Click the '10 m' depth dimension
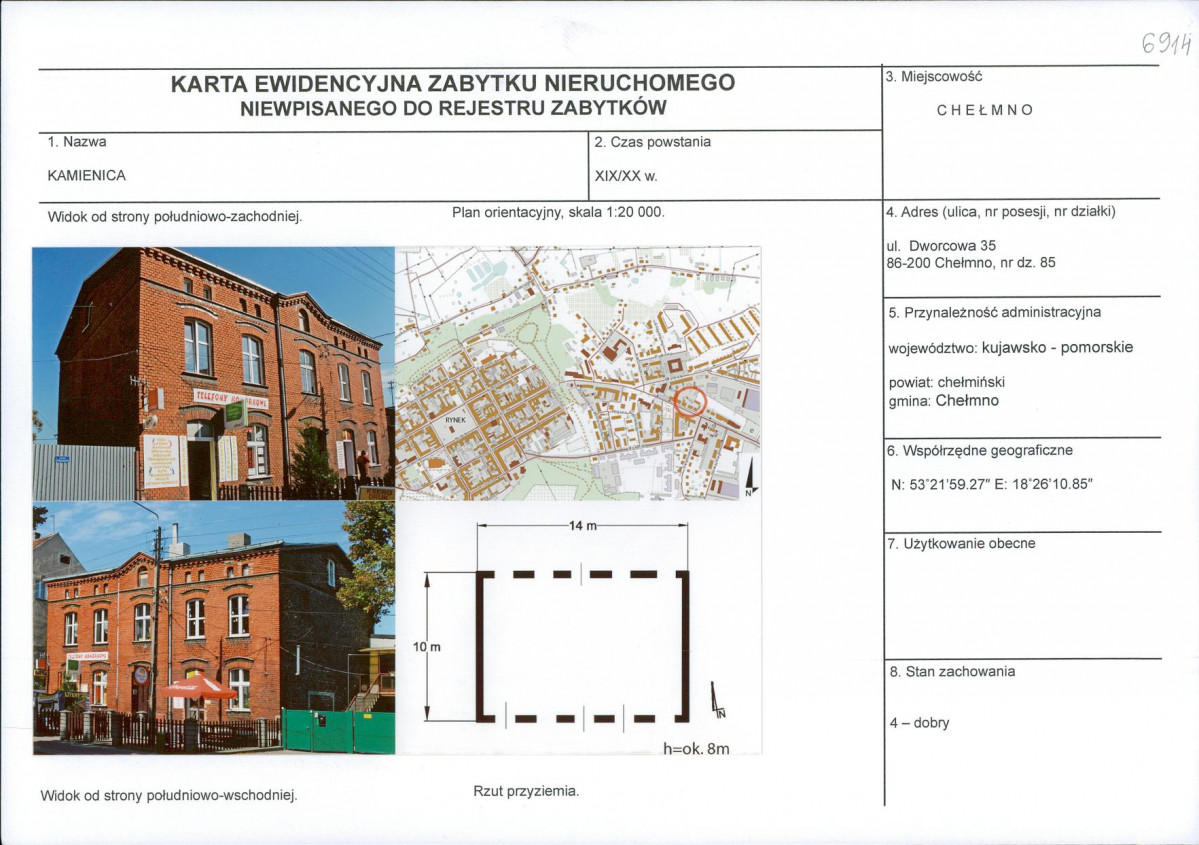Viewport: 1199px width, 845px height. pyautogui.click(x=427, y=647)
